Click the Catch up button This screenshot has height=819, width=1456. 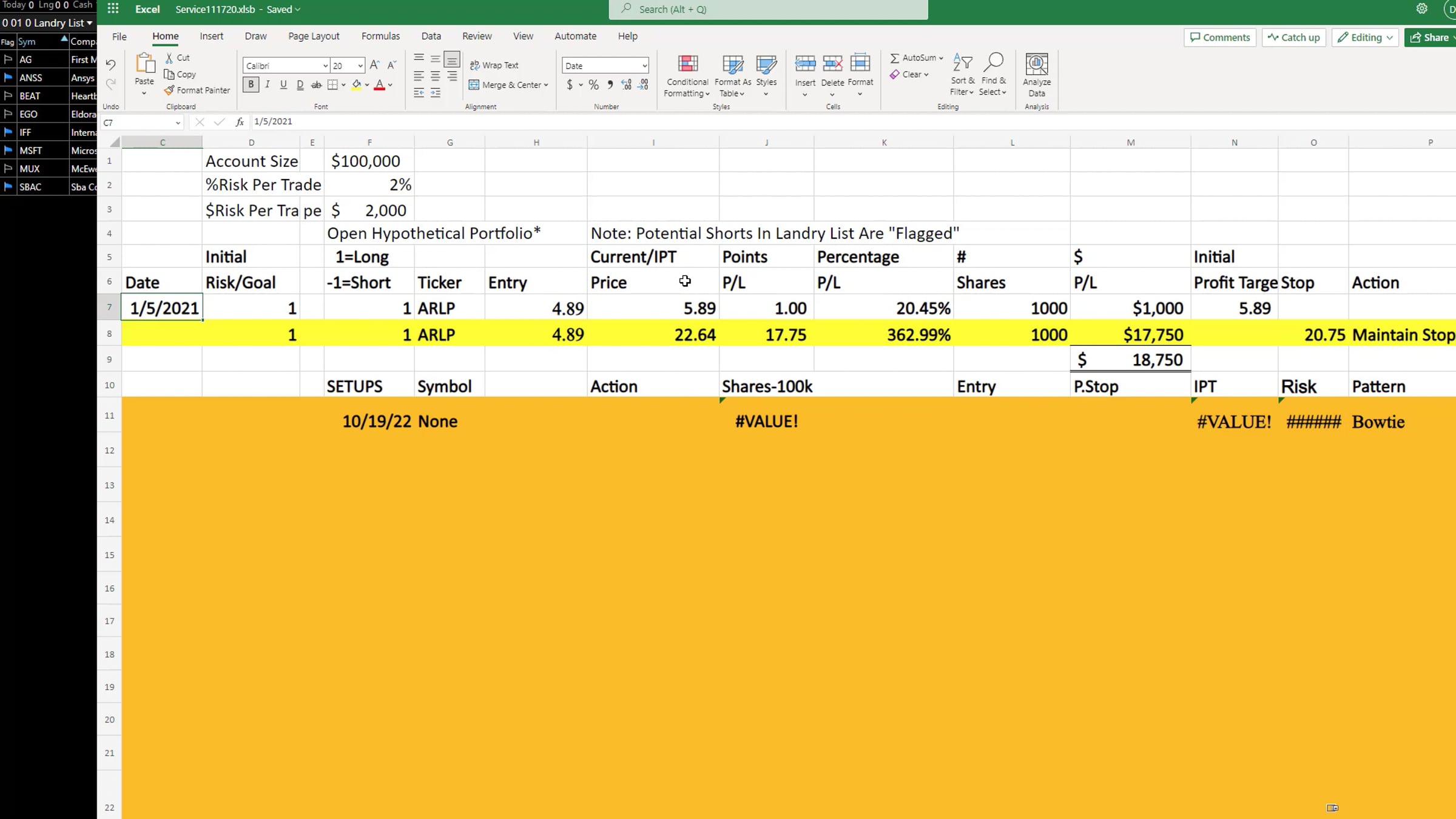pos(1294,38)
